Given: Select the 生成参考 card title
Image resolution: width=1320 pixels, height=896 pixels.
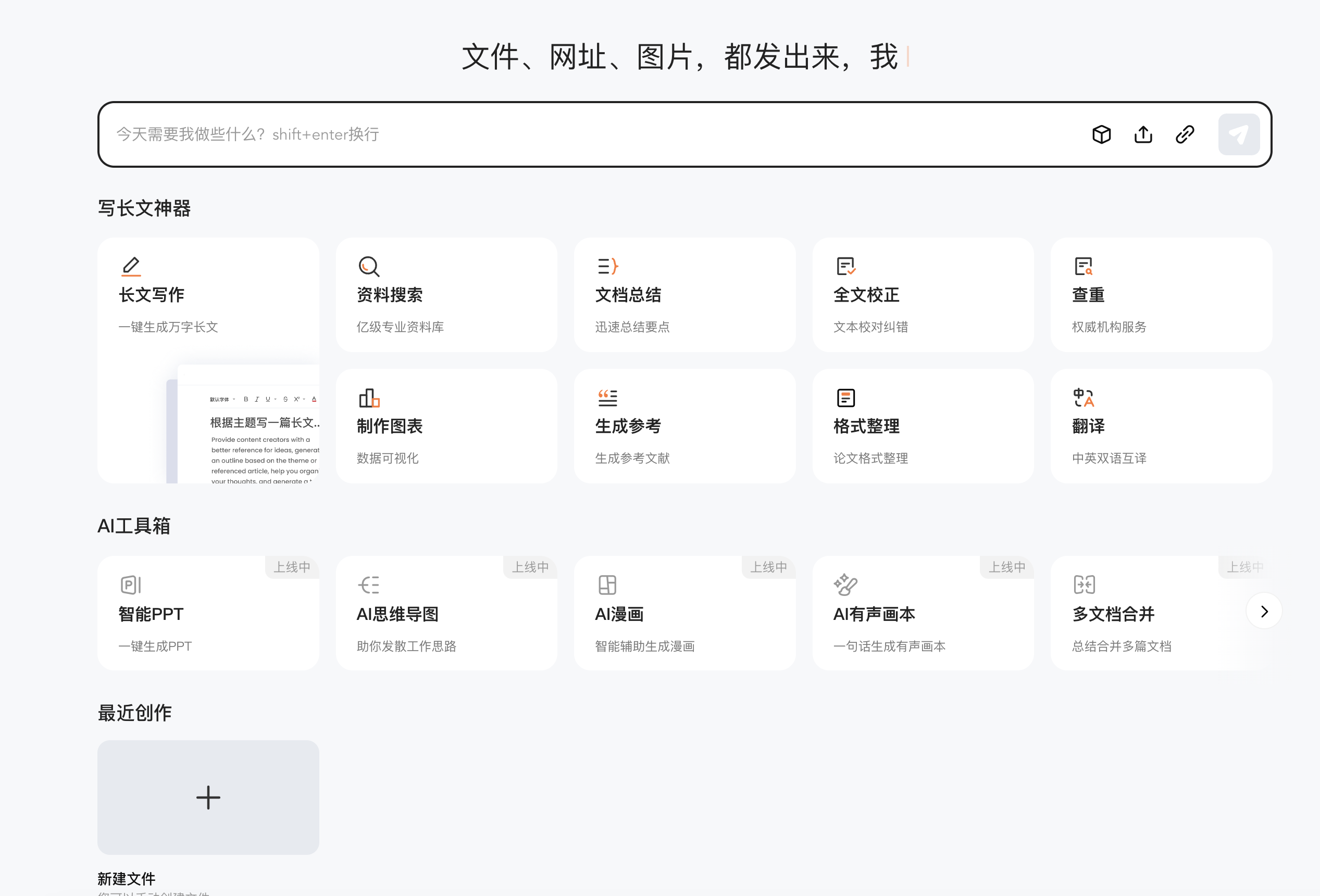Looking at the screenshot, I should tap(628, 426).
